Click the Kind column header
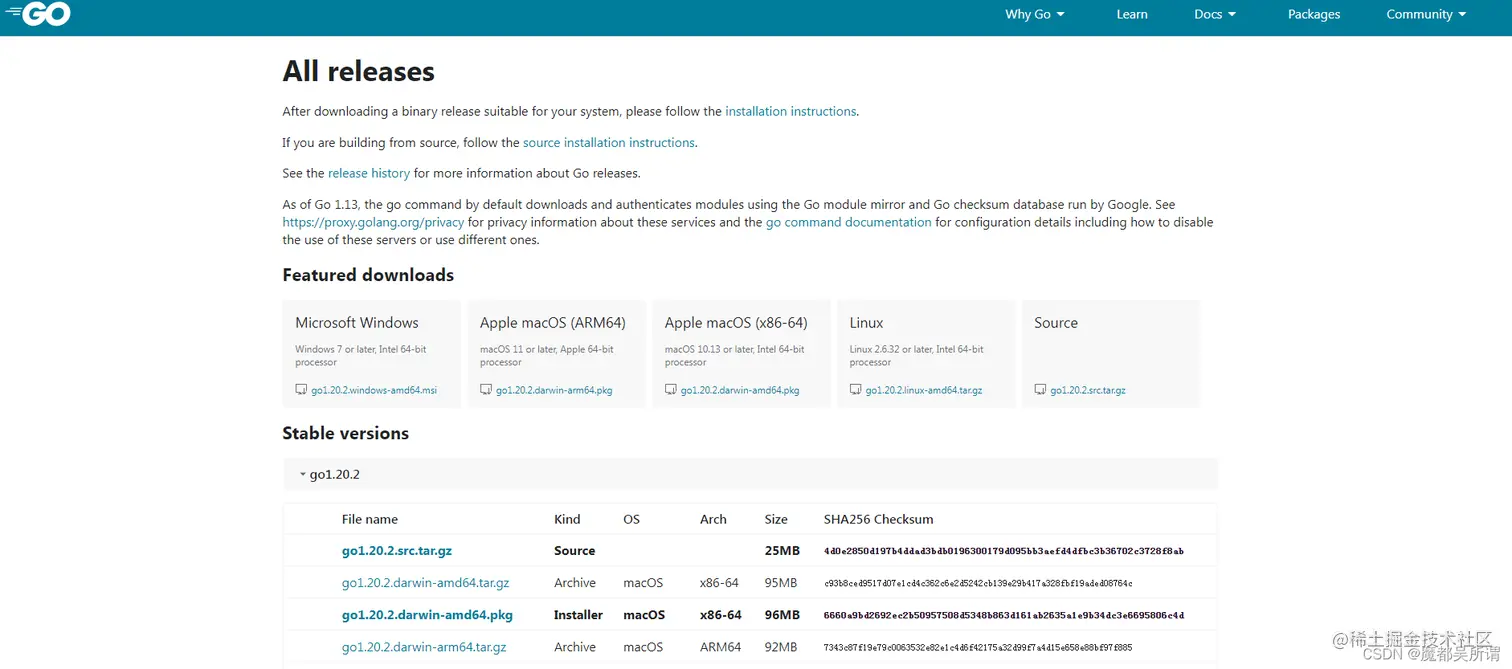Viewport: 1512px width, 669px height. click(567, 519)
